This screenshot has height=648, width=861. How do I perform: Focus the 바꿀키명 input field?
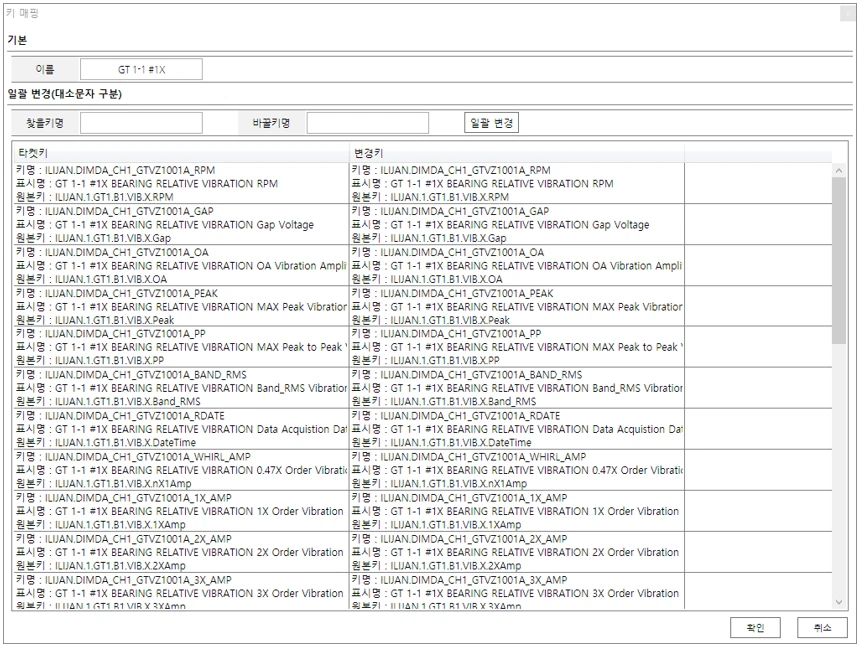coord(367,123)
